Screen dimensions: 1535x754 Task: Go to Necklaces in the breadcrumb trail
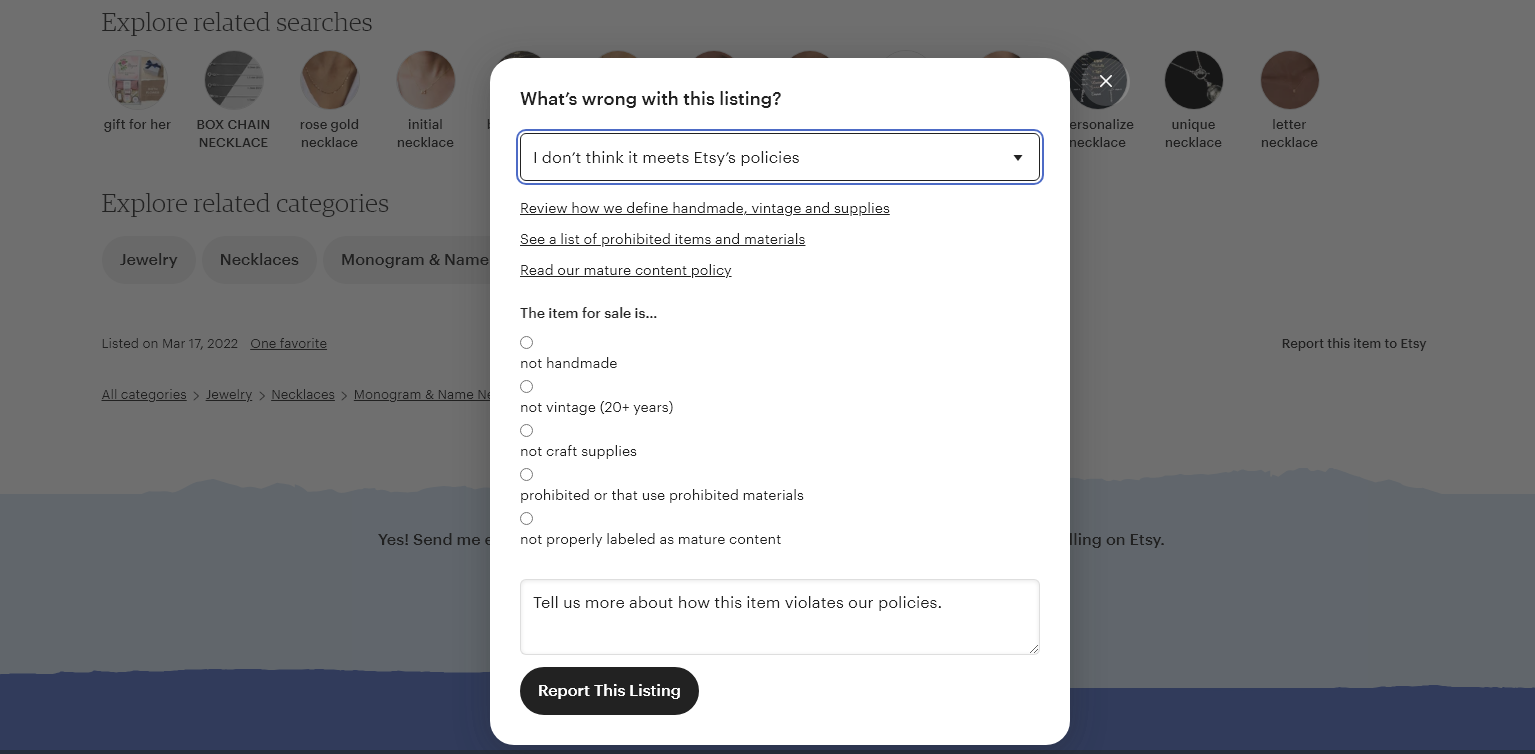point(302,395)
